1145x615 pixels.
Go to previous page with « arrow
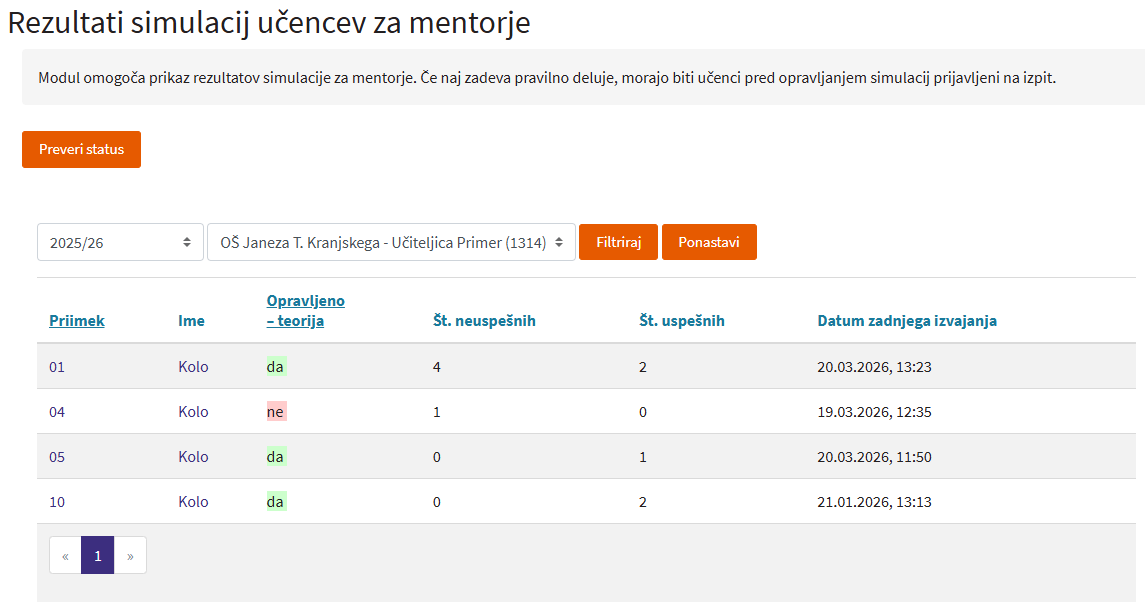tap(65, 556)
